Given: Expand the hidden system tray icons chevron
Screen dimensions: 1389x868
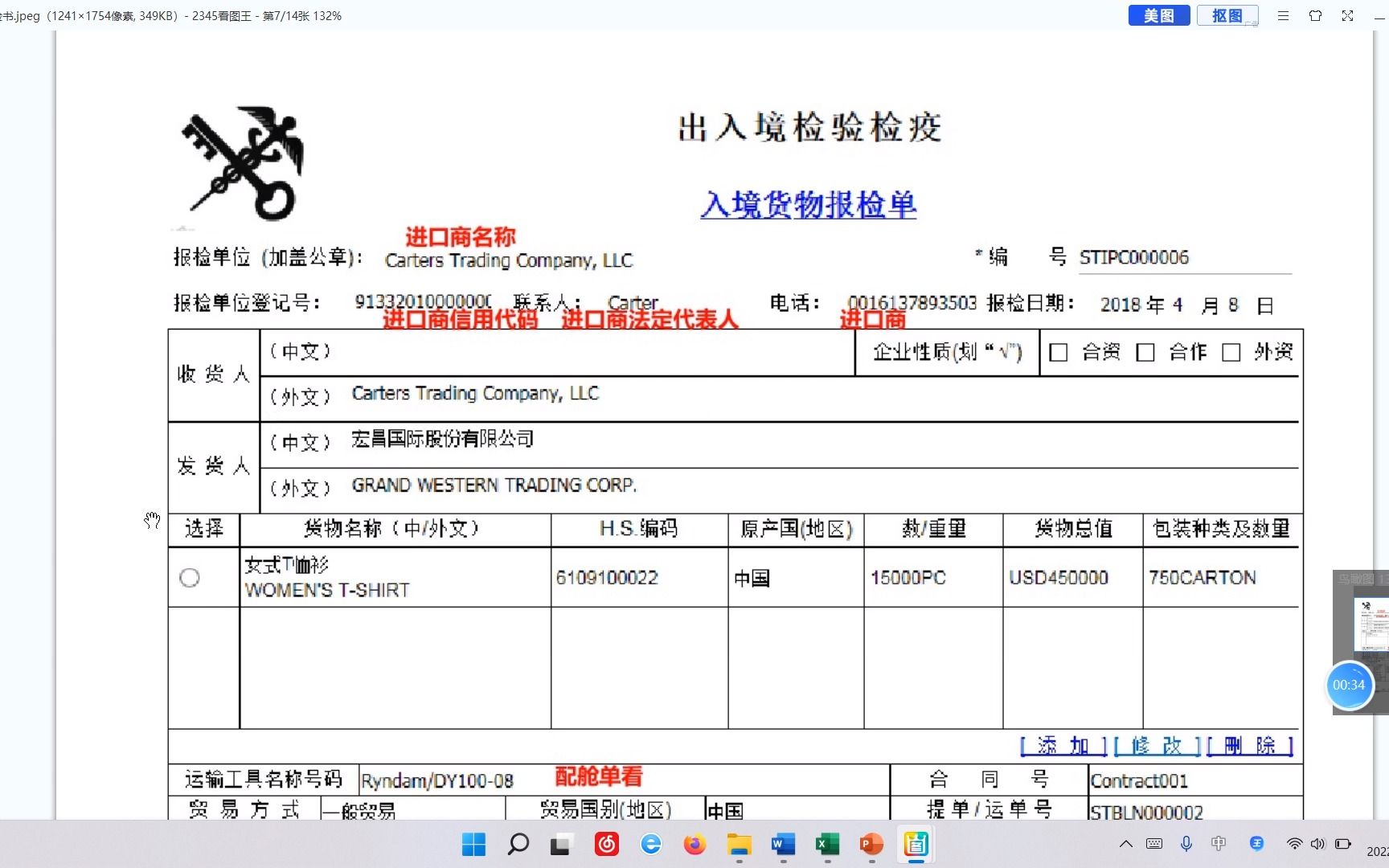Looking at the screenshot, I should coord(1126,844).
